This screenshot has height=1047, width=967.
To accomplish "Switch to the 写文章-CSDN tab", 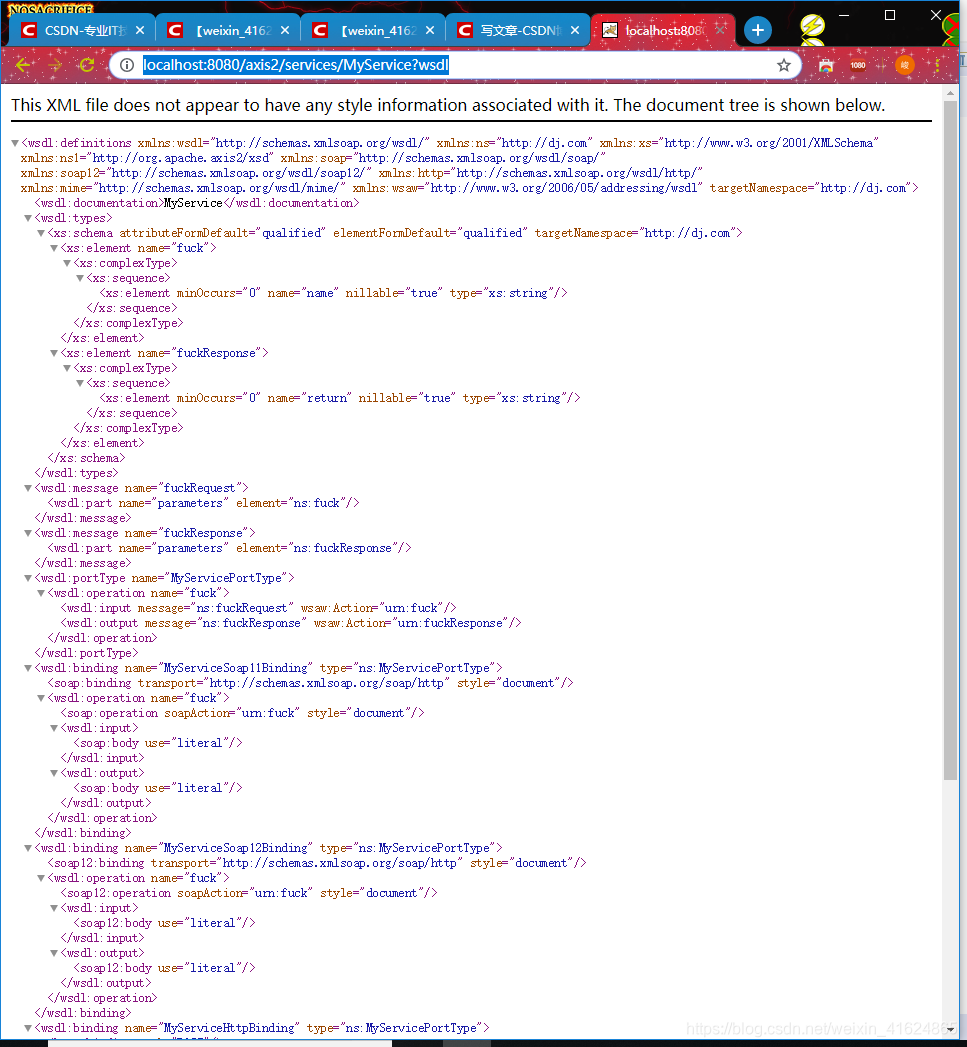I will point(518,30).
